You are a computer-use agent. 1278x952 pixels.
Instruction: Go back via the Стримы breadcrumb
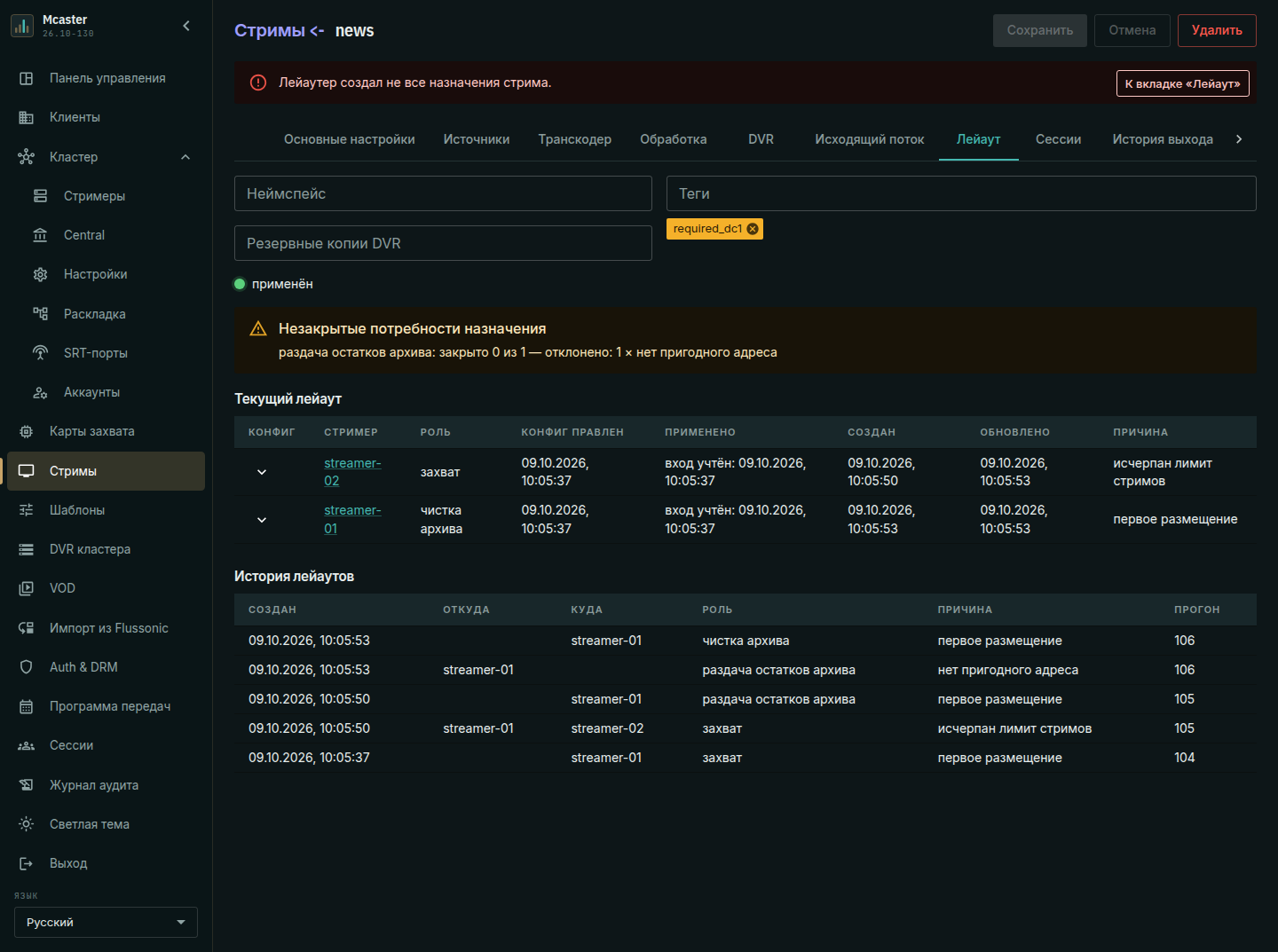(270, 30)
